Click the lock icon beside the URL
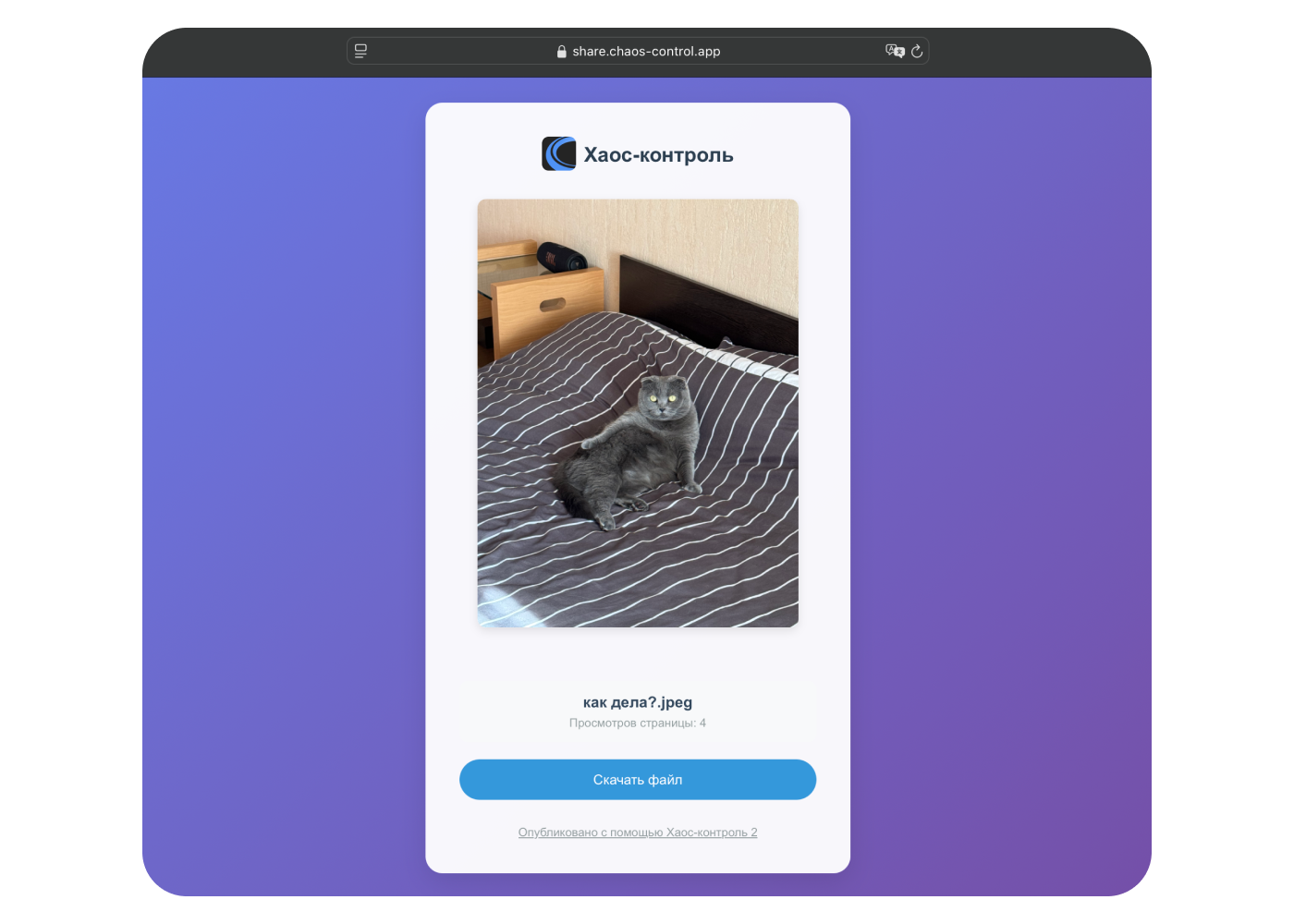 (x=561, y=52)
